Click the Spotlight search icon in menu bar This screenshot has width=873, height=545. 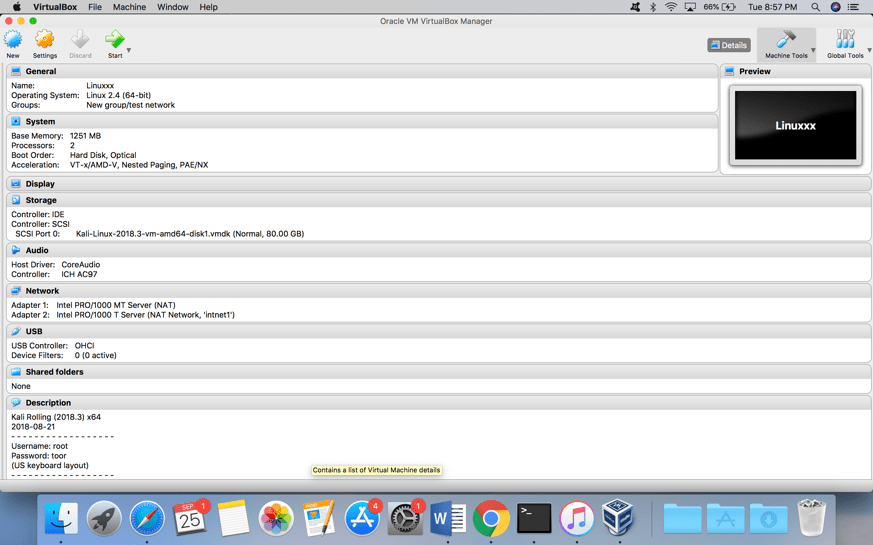pos(815,7)
